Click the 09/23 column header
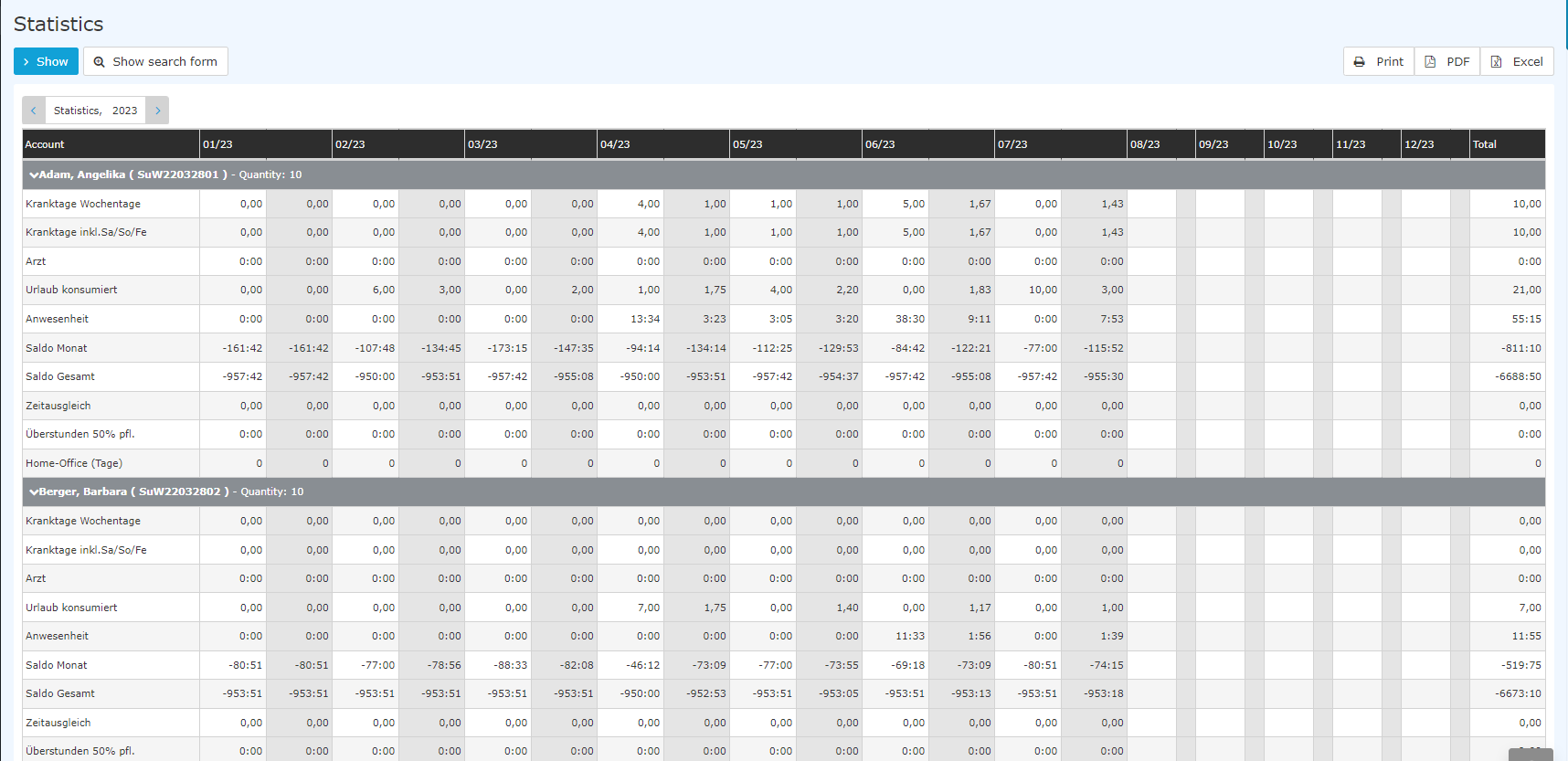Viewport: 1568px width, 761px height. pos(1230,144)
